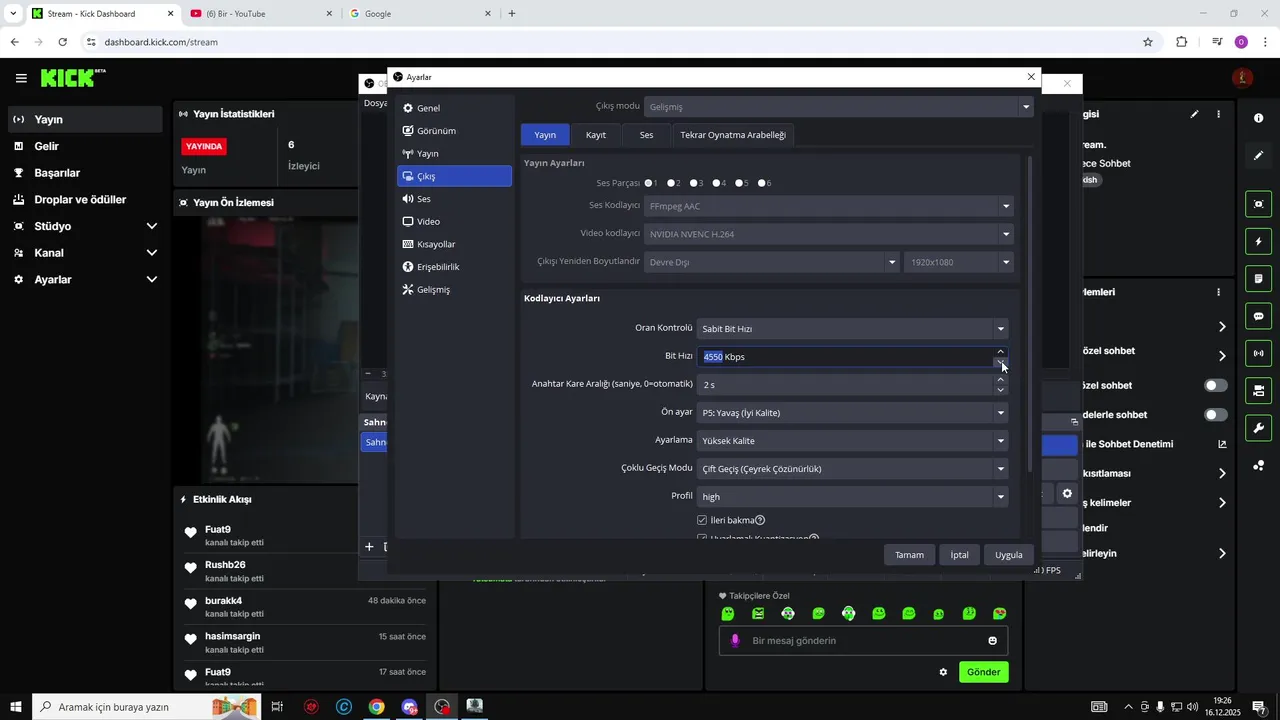1280x720 pixels.
Task: Click chat bubble icon in right rail
Action: (1258, 316)
